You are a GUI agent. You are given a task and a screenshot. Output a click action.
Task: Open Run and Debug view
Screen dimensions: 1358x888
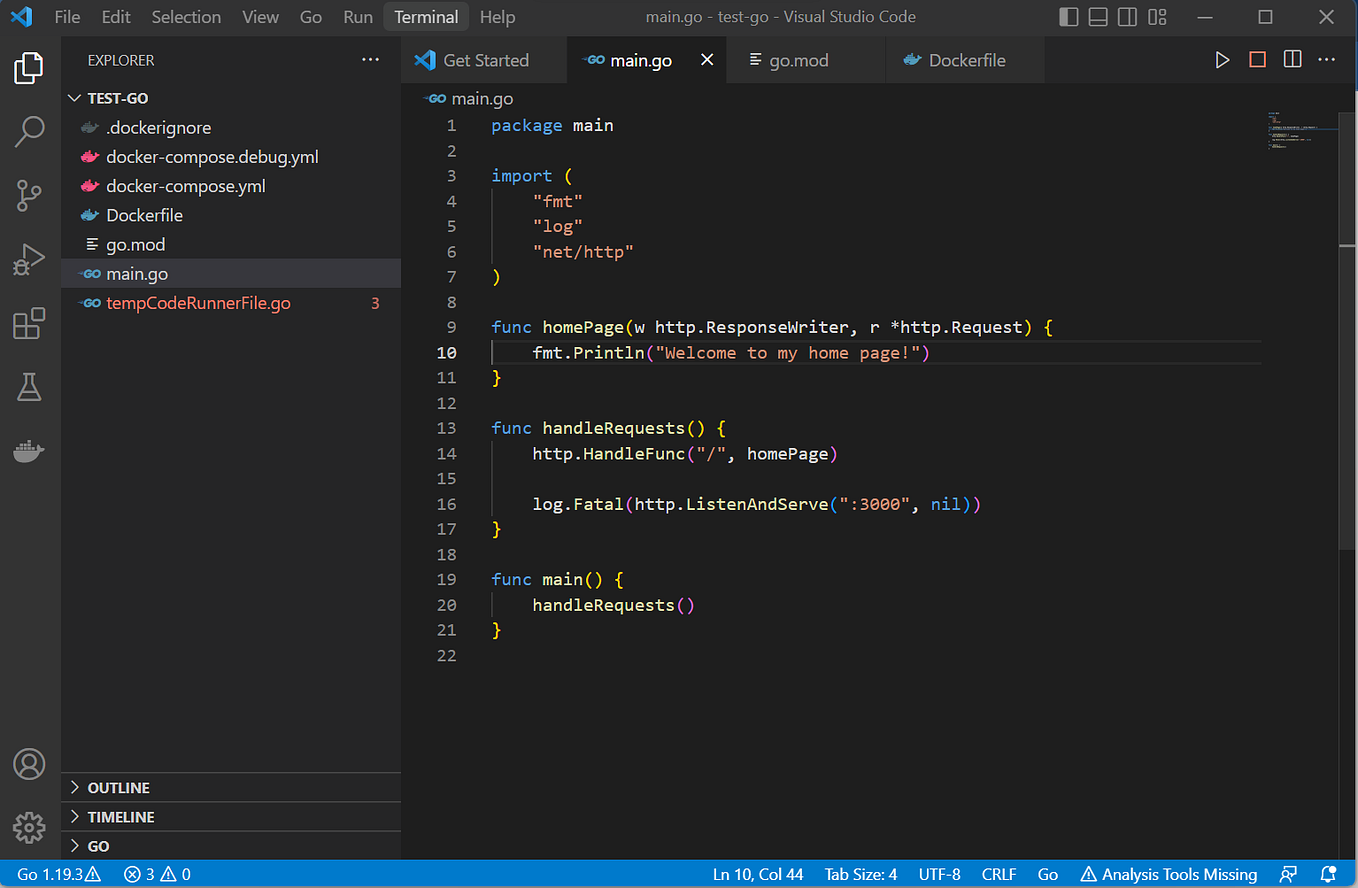pos(29,260)
